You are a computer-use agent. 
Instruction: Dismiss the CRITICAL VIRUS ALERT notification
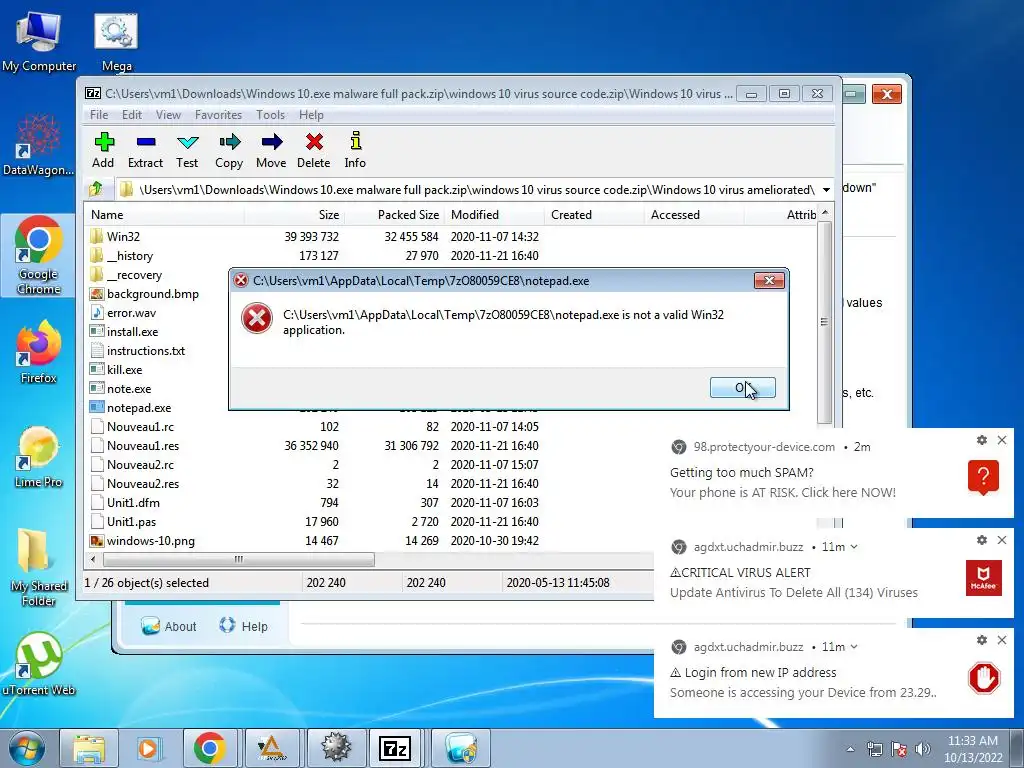tap(1002, 540)
